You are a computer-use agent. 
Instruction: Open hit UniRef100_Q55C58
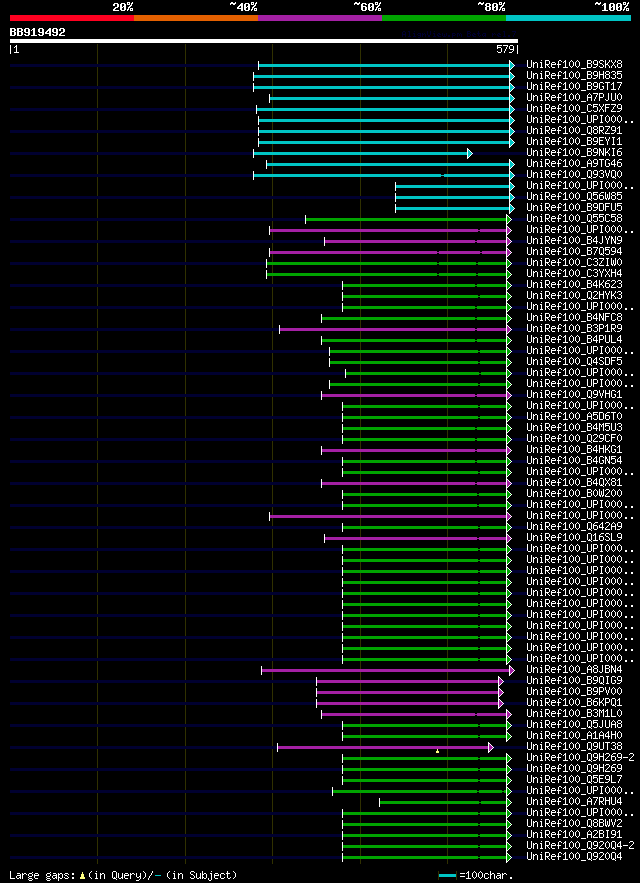574,218
